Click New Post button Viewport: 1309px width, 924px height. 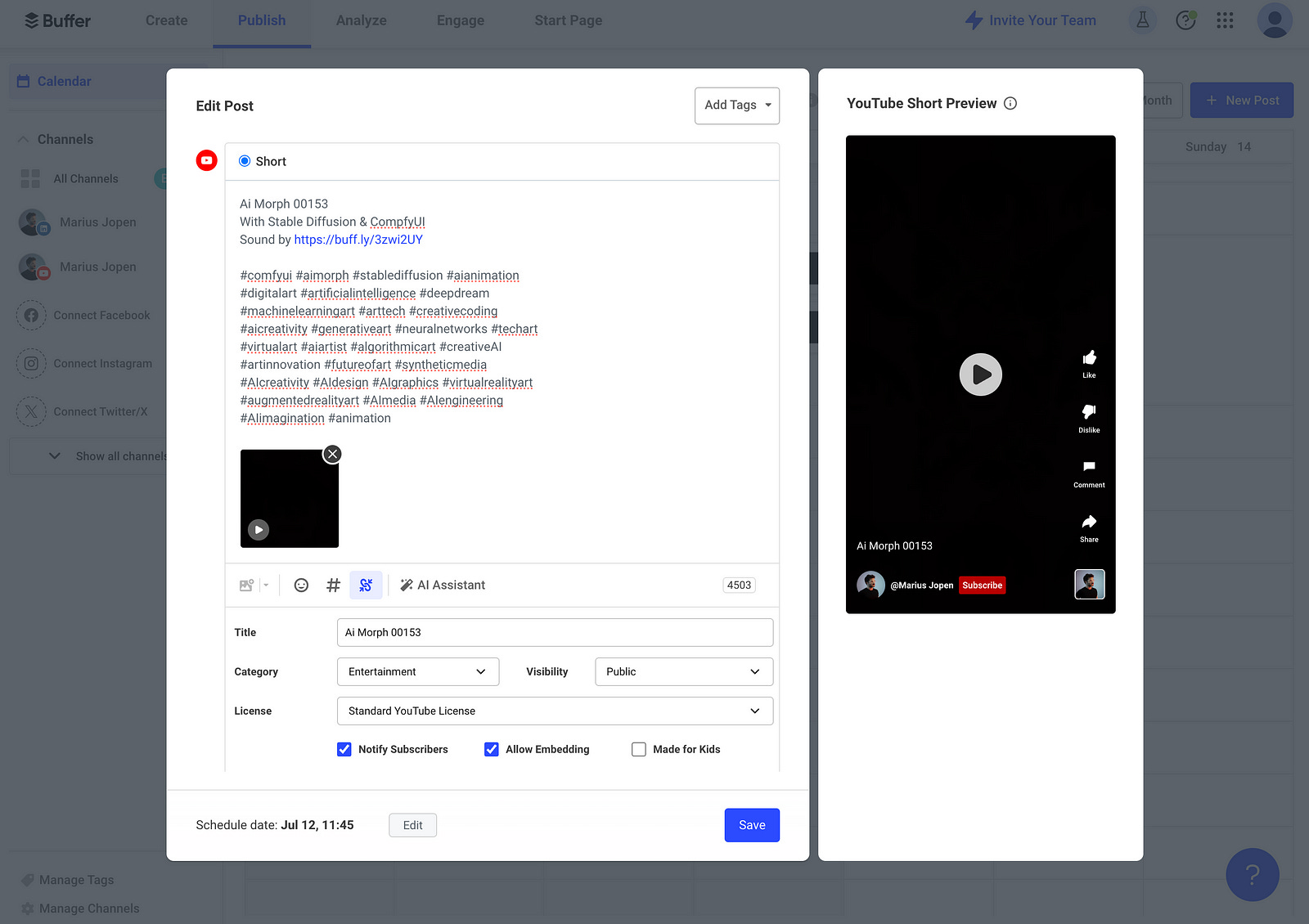tap(1241, 100)
